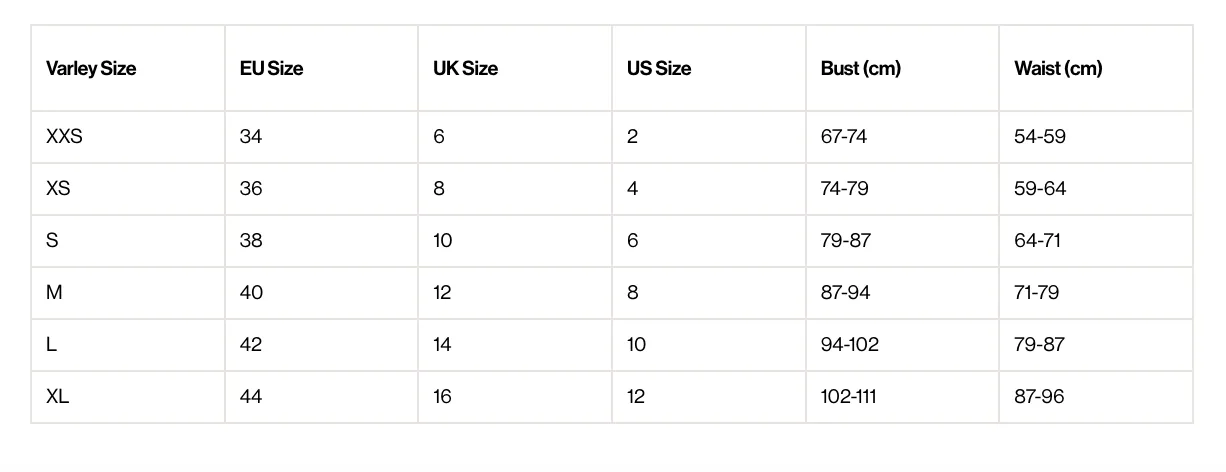Select UK size 16 cell

(515, 397)
